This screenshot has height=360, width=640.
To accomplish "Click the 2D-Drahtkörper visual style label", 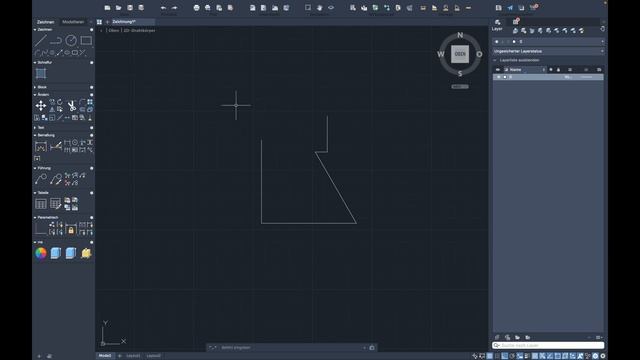I will pyautogui.click(x=139, y=31).
